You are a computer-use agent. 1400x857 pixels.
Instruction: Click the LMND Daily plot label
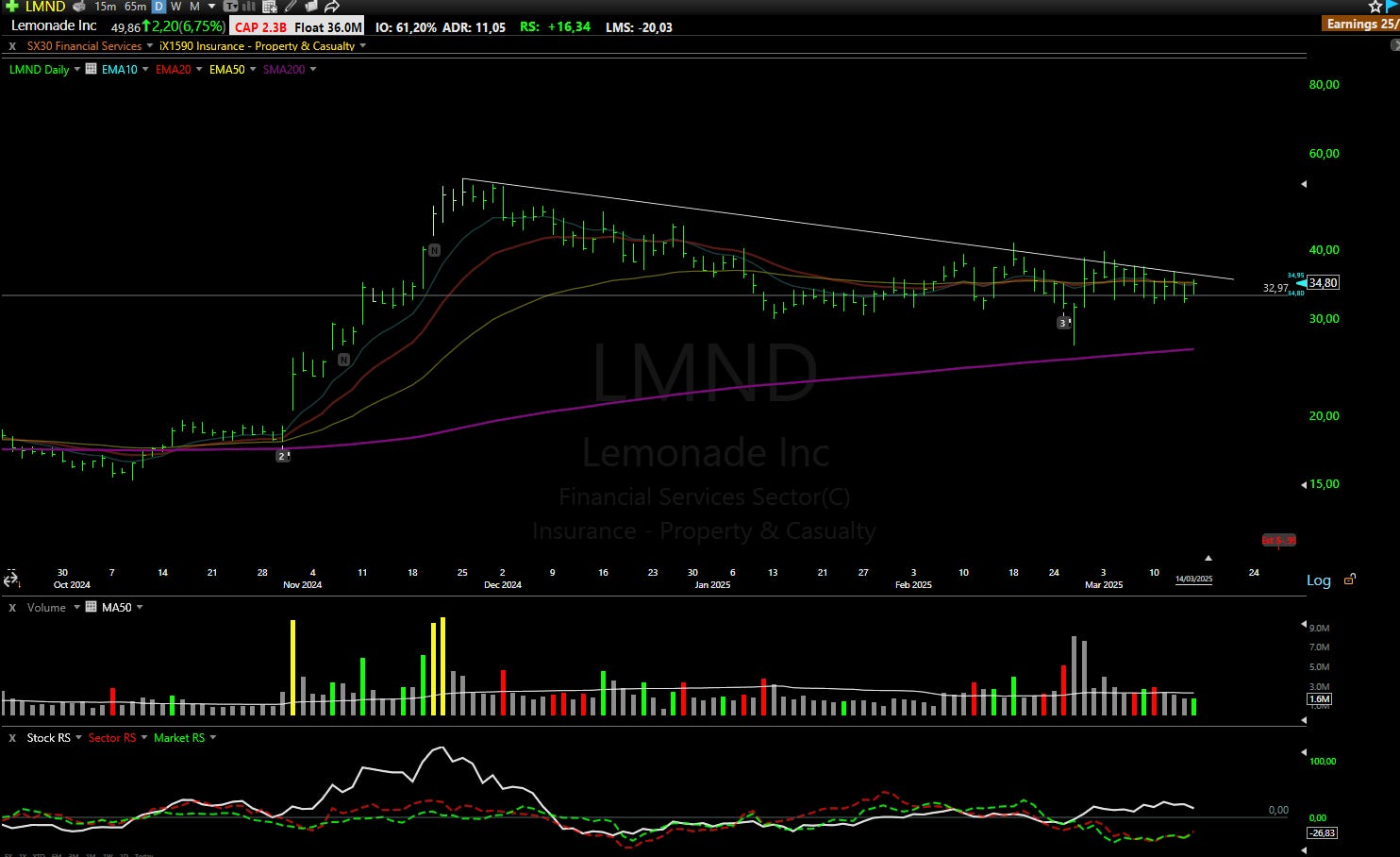pyautogui.click(x=39, y=69)
